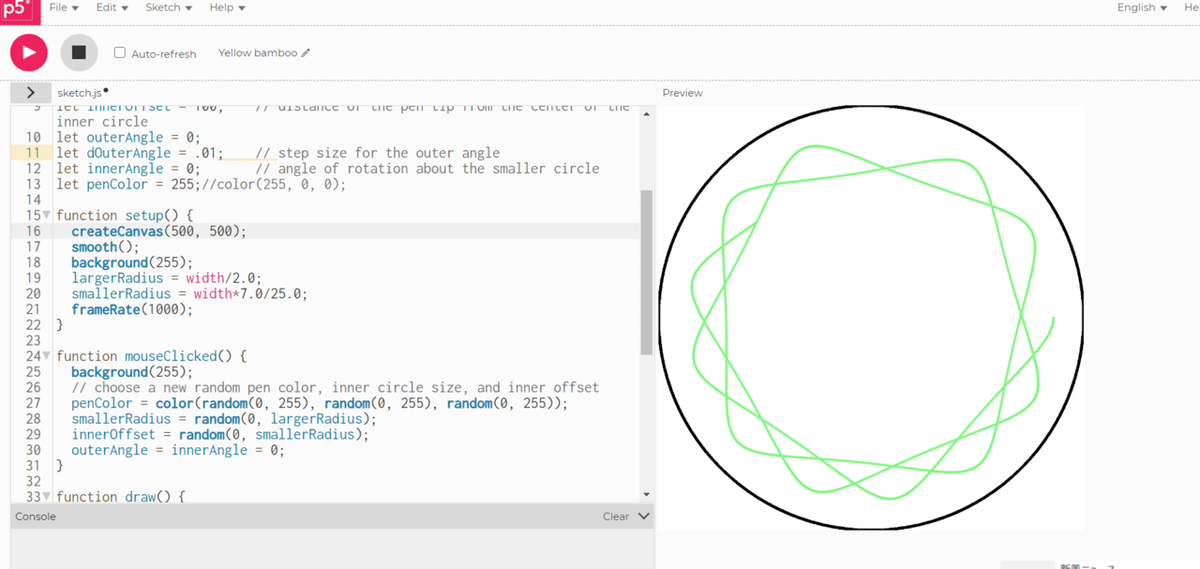Expand the sidebar file list arrow
1200x569 pixels.
click(x=30, y=92)
